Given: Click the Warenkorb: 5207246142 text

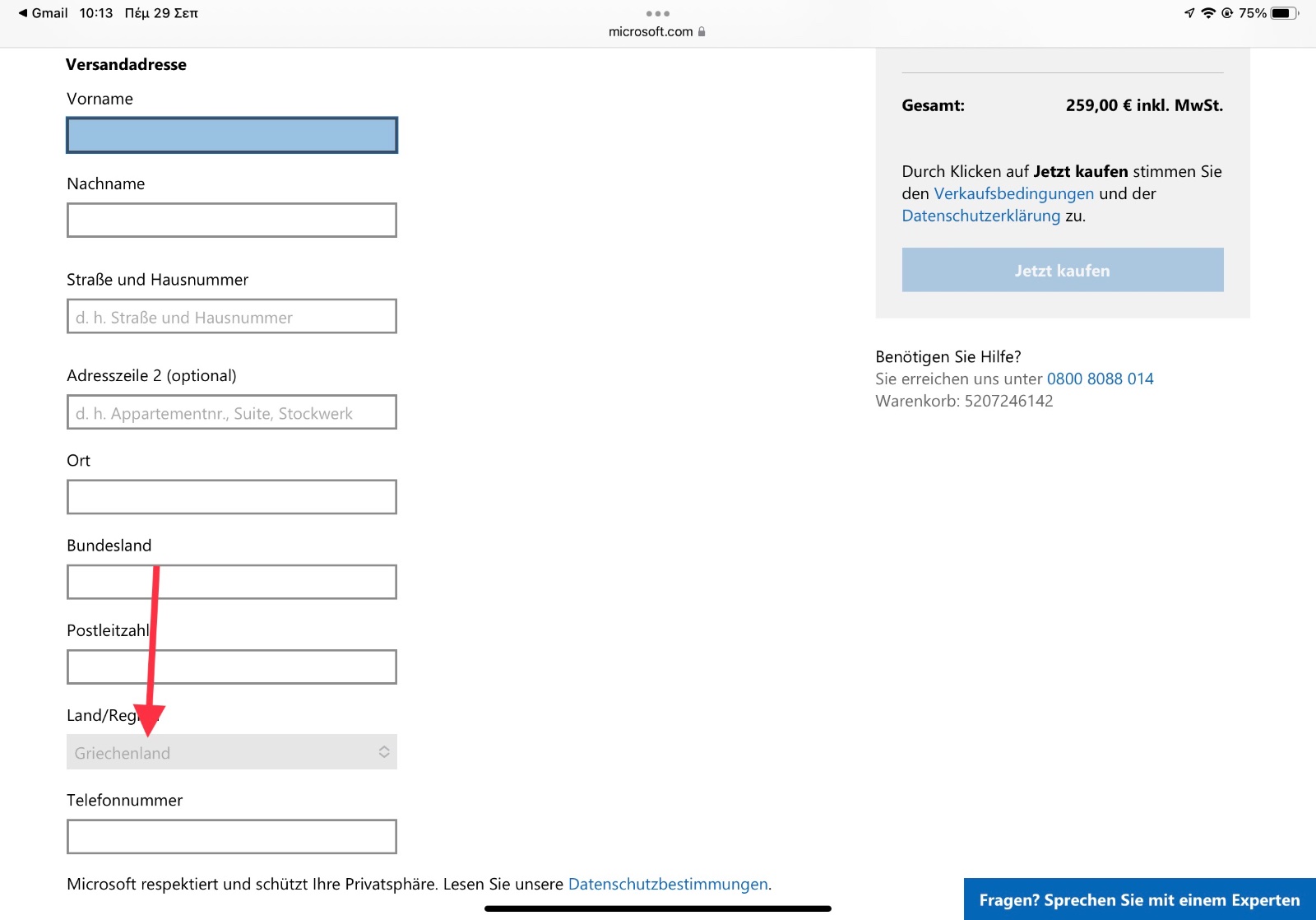Looking at the screenshot, I should 964,401.
